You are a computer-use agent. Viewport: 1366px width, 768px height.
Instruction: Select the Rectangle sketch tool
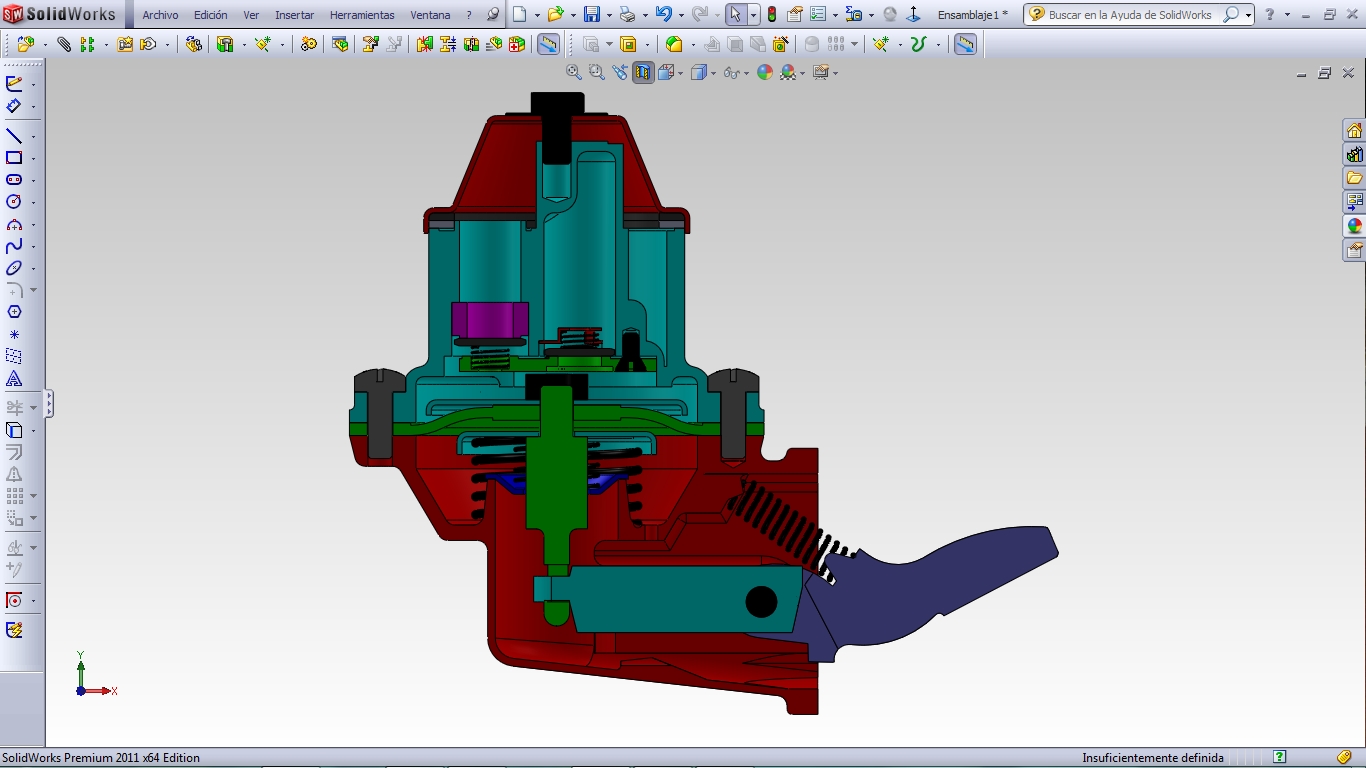(x=14, y=158)
